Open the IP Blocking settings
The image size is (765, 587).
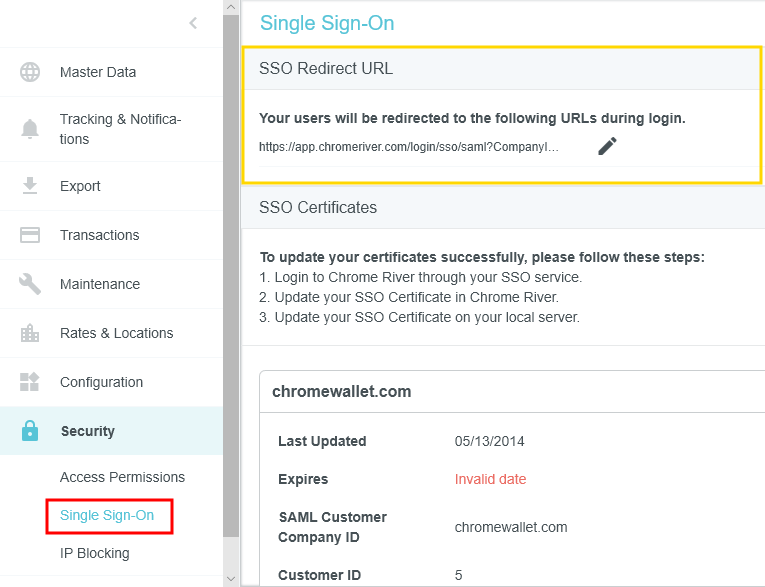point(94,553)
